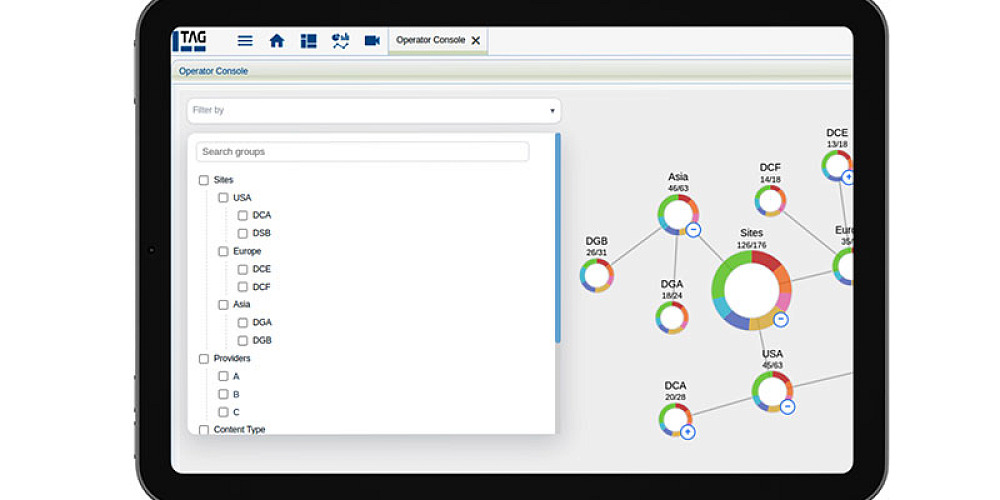This screenshot has width=1000, height=500.
Task: Expand the DCE node plus button
Action: (x=848, y=177)
